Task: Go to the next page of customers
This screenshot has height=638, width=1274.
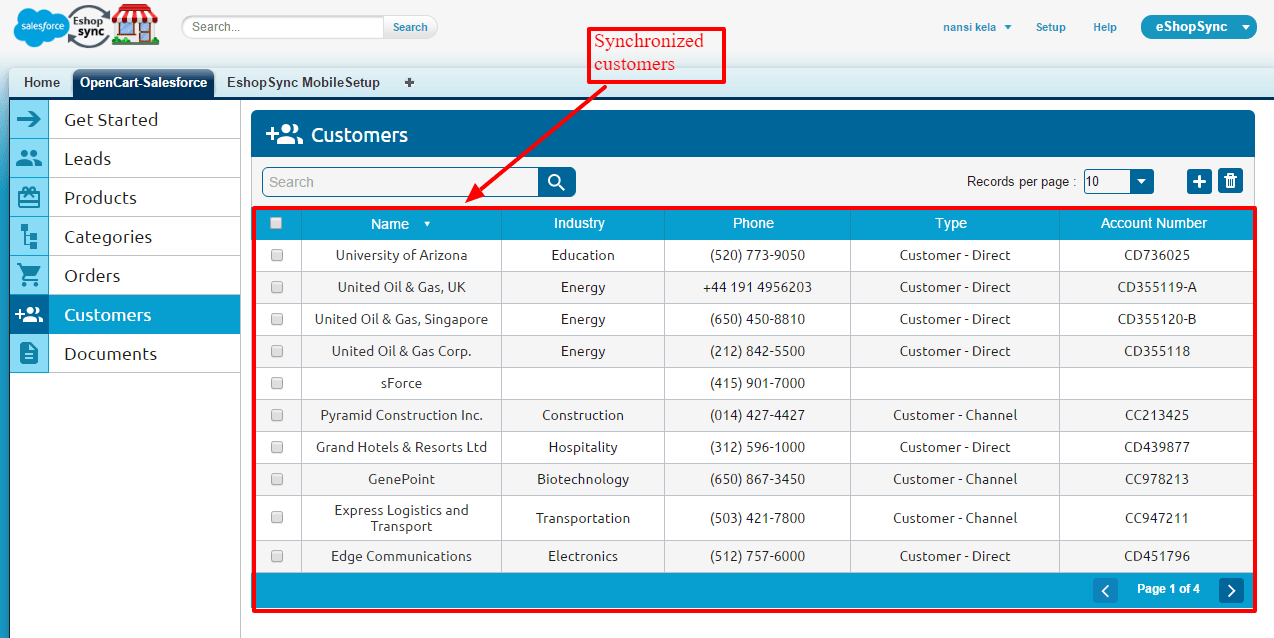Action: [x=1231, y=591]
